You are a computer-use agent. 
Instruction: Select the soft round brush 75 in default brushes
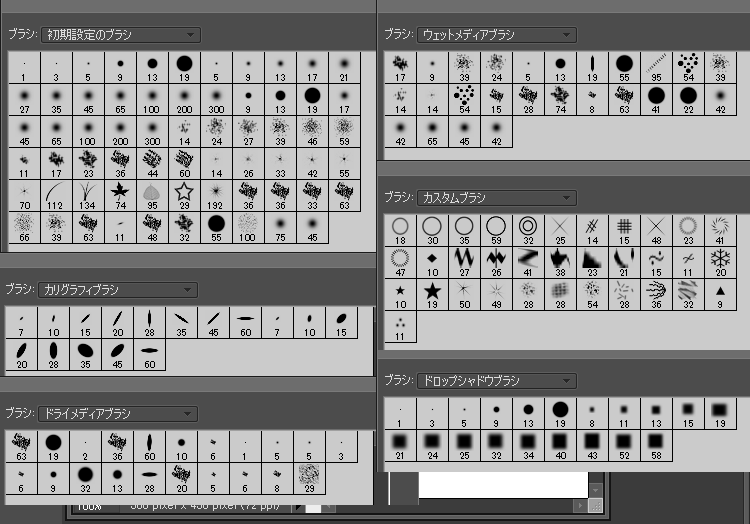280,228
